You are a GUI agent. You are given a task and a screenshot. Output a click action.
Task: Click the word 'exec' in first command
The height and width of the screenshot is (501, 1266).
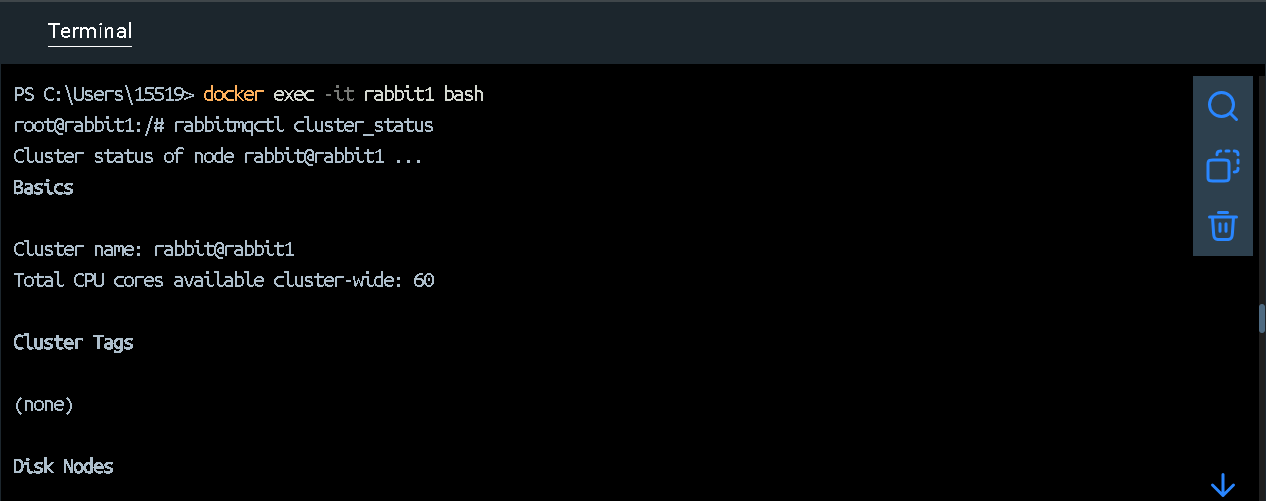click(293, 95)
